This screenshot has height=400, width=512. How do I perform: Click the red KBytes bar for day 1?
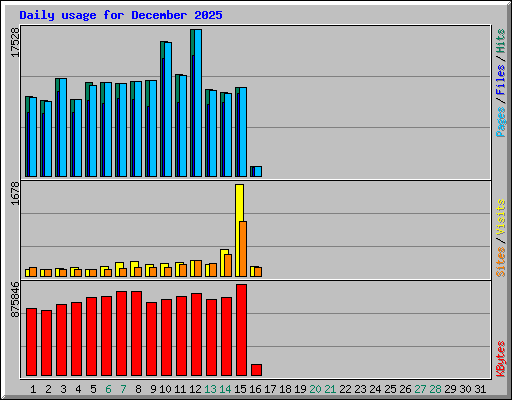click(31, 342)
